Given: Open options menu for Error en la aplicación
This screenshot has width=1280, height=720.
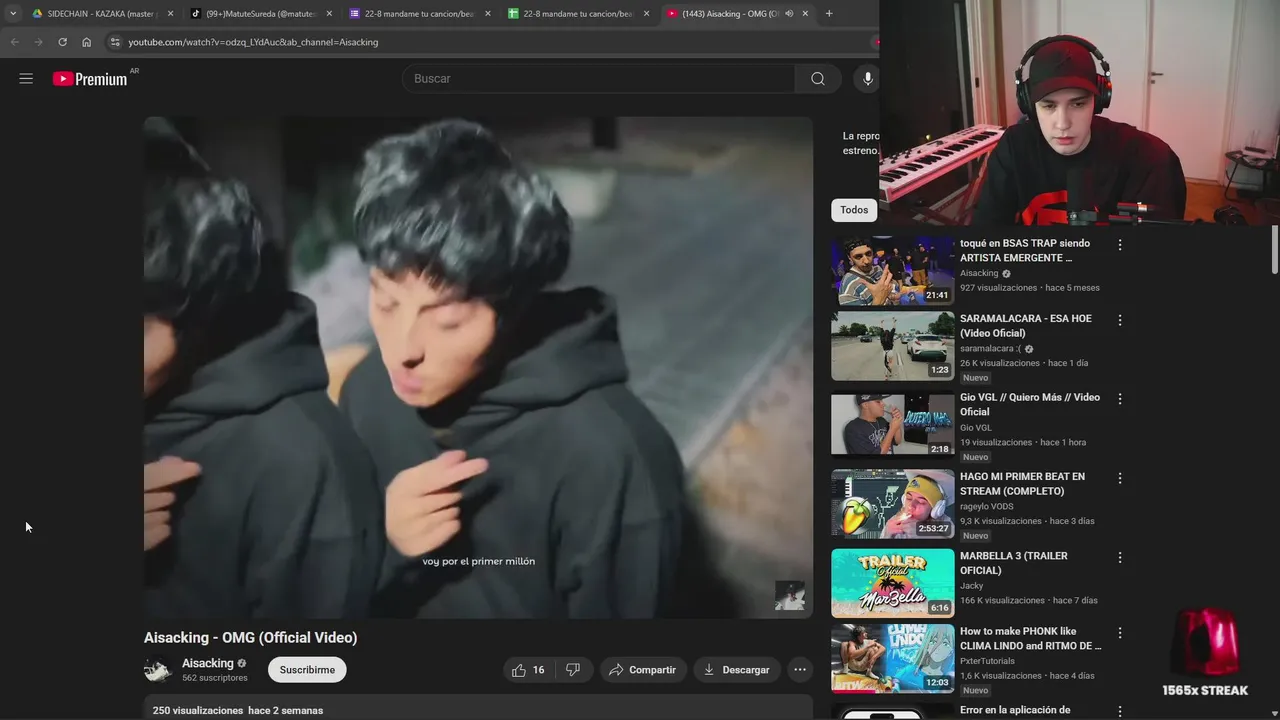Looking at the screenshot, I should click(1119, 711).
